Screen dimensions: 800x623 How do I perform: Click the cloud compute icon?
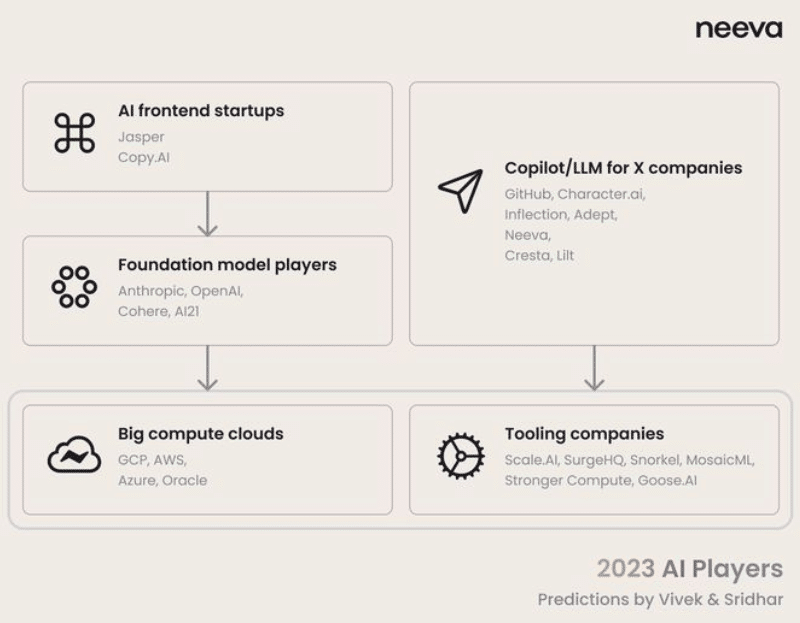point(74,457)
